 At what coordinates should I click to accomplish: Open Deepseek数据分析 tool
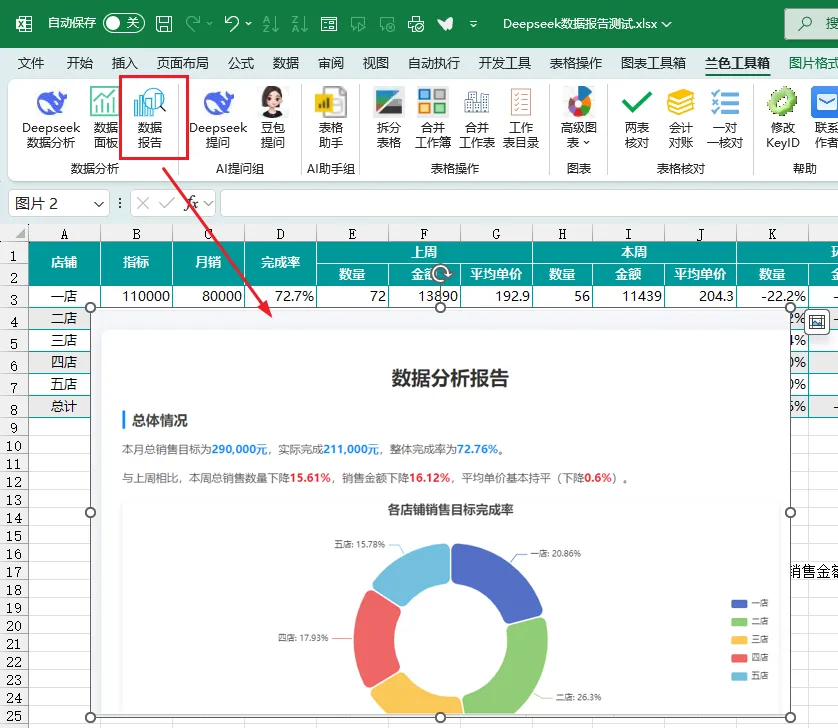51,119
